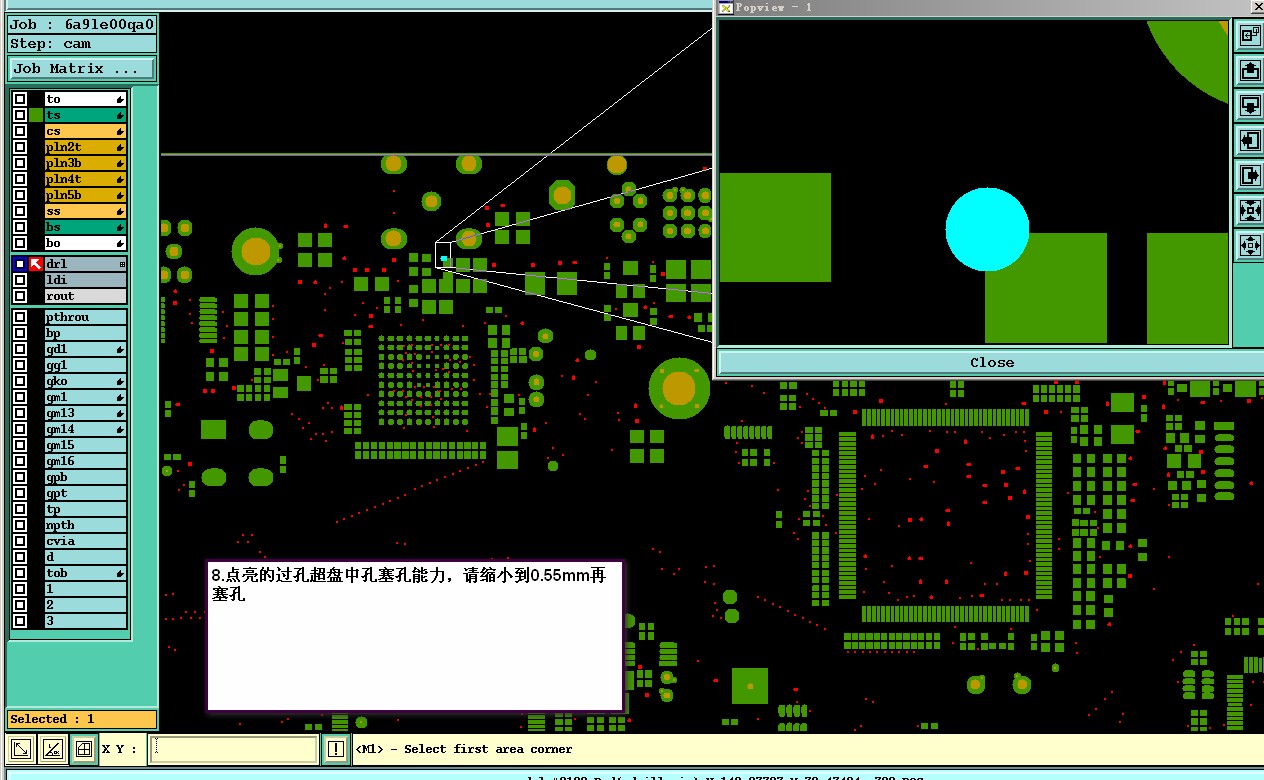Click the exclamation mark icon beside coordinate field
Viewport: 1264px width, 780px height.
[x=335, y=749]
